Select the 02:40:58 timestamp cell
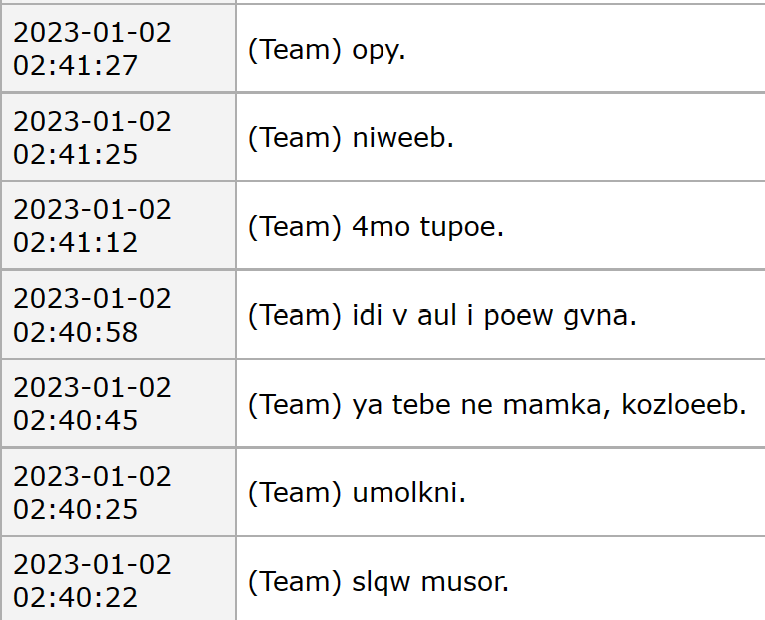This screenshot has width=765, height=620. [x=92, y=315]
